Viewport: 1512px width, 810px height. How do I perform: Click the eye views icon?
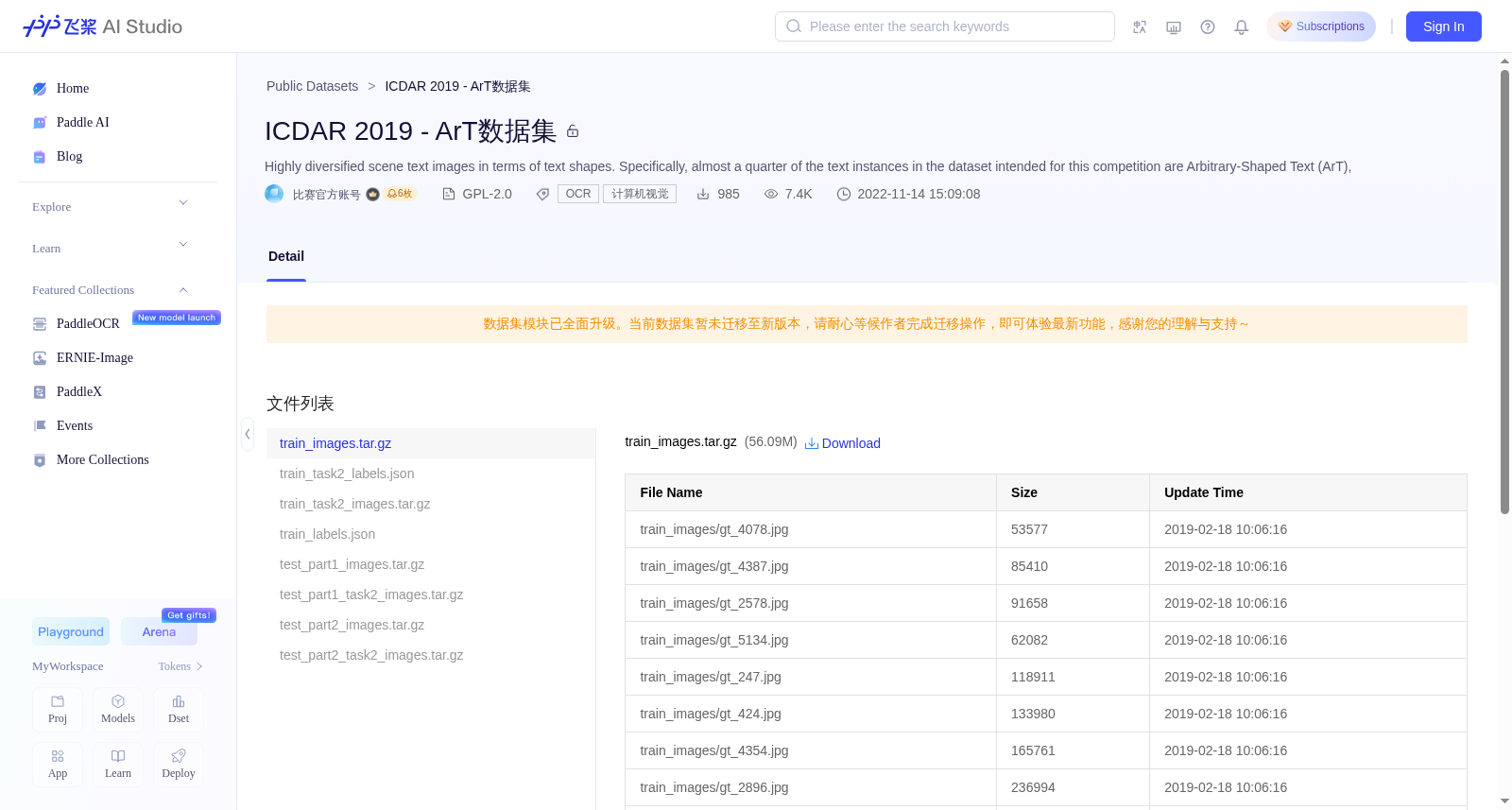(x=771, y=194)
